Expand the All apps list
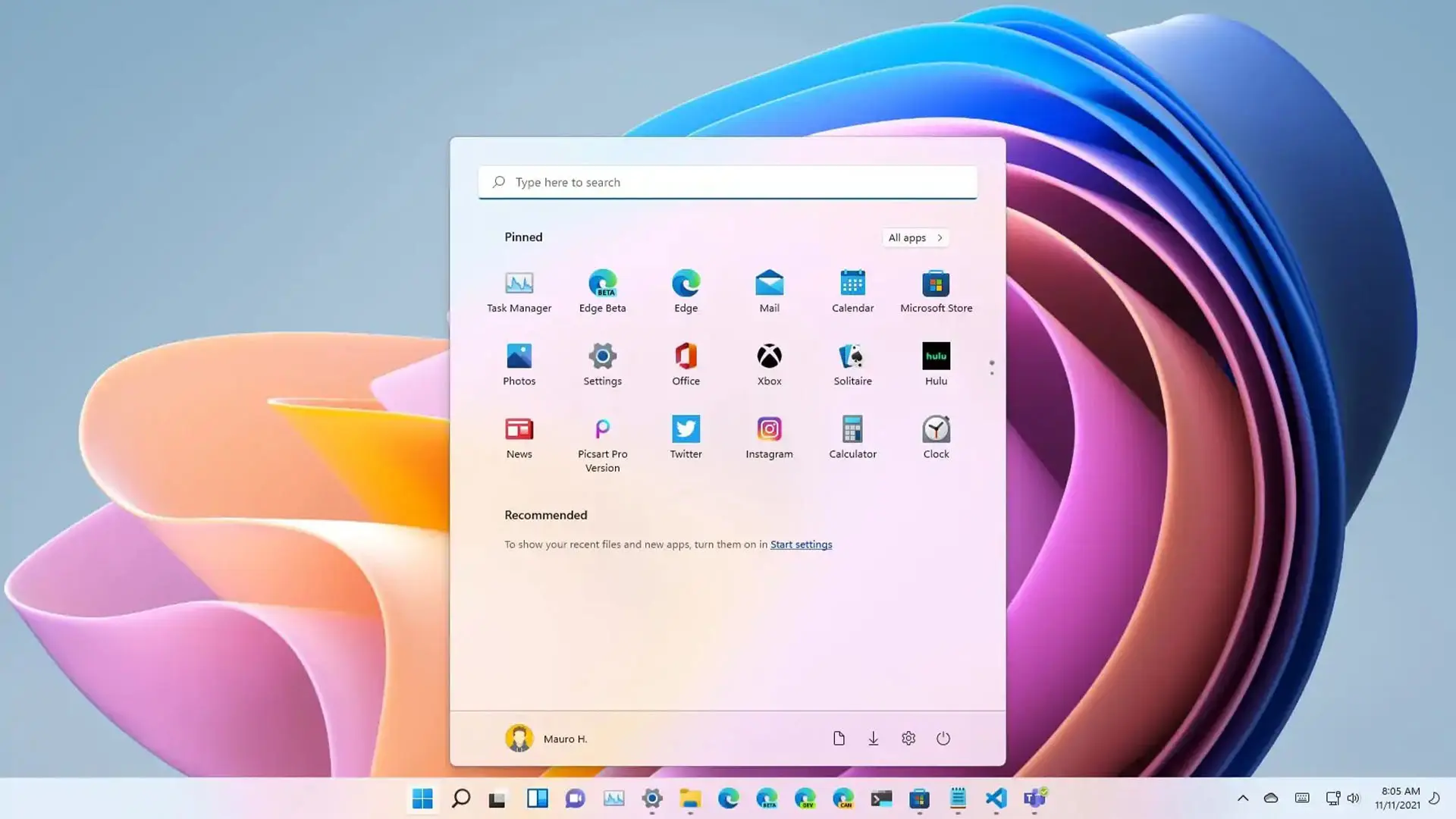Viewport: 1456px width, 819px height. [x=915, y=237]
